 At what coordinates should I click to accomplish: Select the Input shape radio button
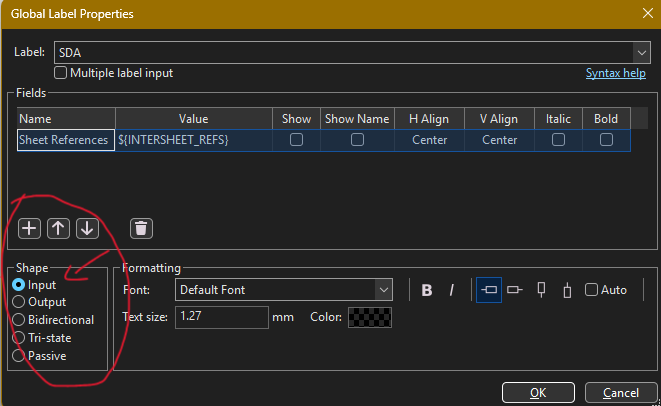tap(19, 285)
